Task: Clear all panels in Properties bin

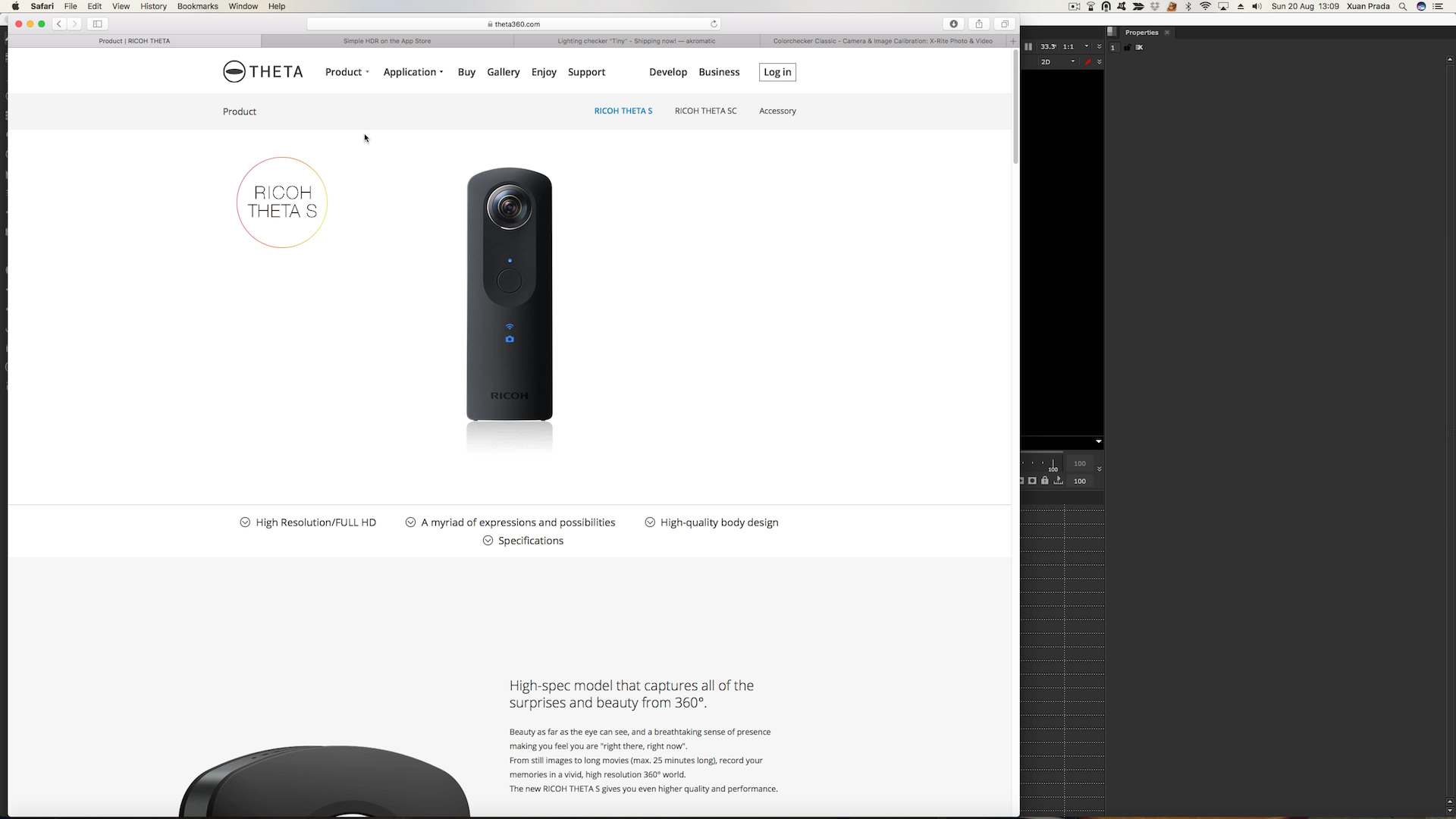Action: click(x=1139, y=47)
